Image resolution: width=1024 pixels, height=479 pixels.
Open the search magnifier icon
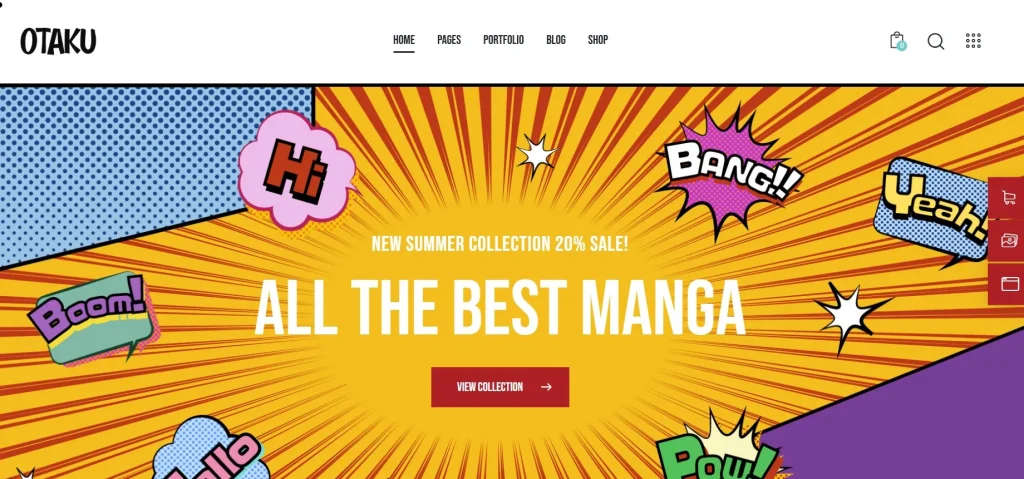(935, 41)
